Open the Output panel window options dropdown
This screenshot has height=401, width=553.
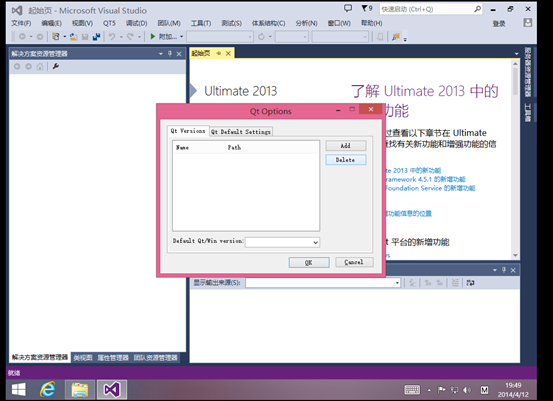tap(494, 270)
